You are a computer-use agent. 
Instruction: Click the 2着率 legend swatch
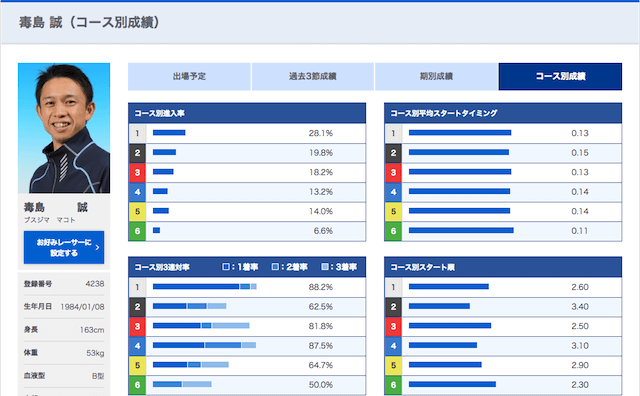coord(275,267)
